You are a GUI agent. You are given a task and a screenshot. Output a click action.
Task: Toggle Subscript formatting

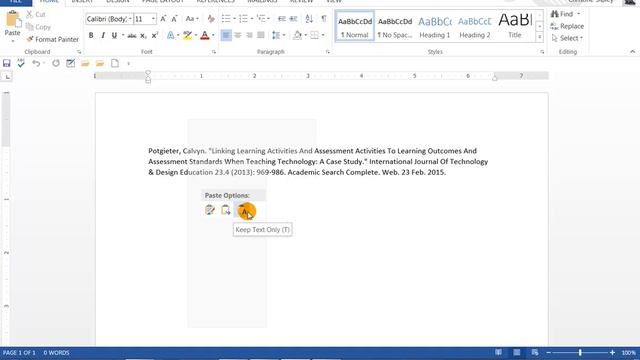coord(143,36)
